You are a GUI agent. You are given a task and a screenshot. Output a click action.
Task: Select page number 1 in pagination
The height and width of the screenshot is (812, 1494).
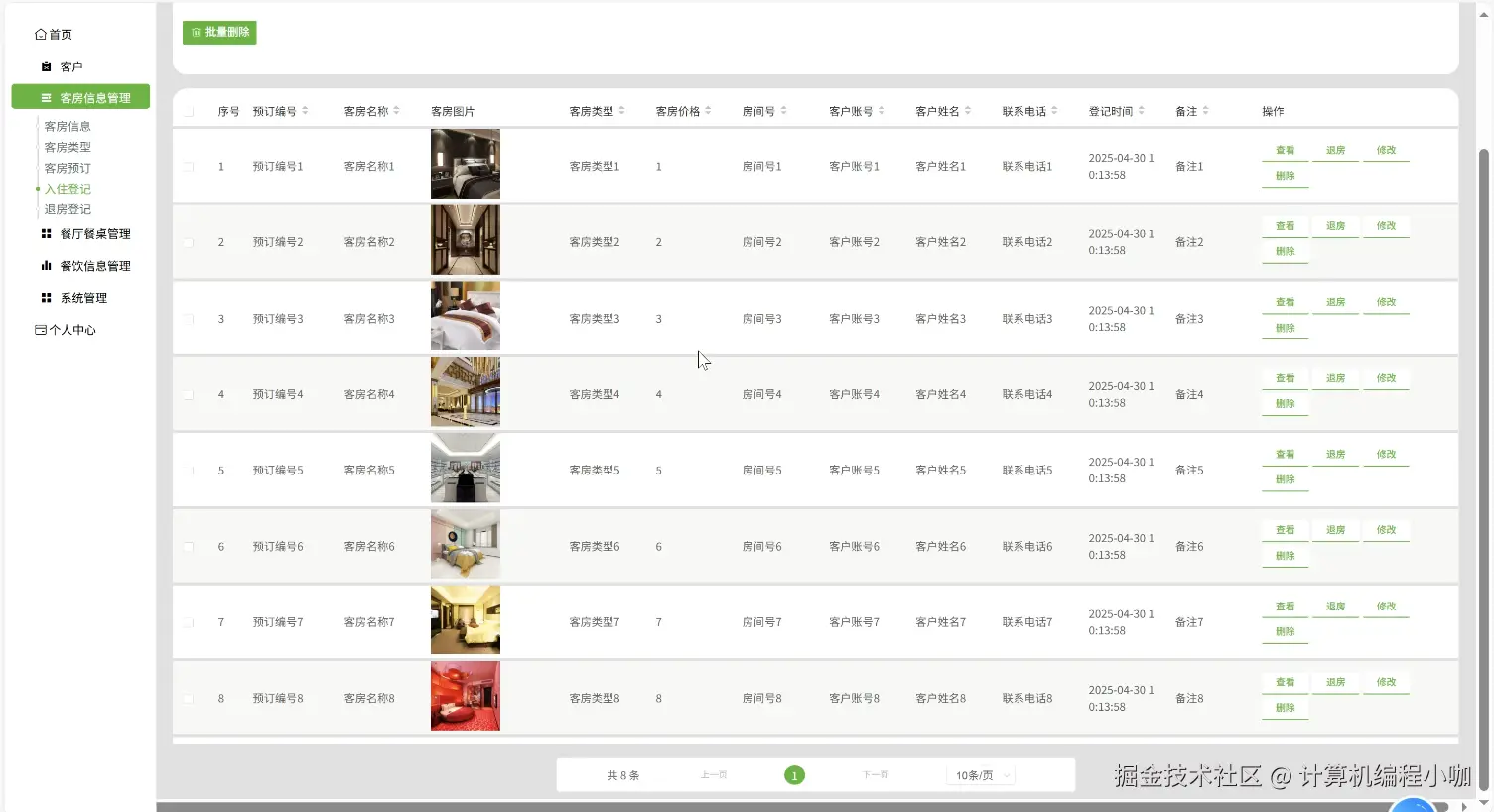(x=794, y=775)
